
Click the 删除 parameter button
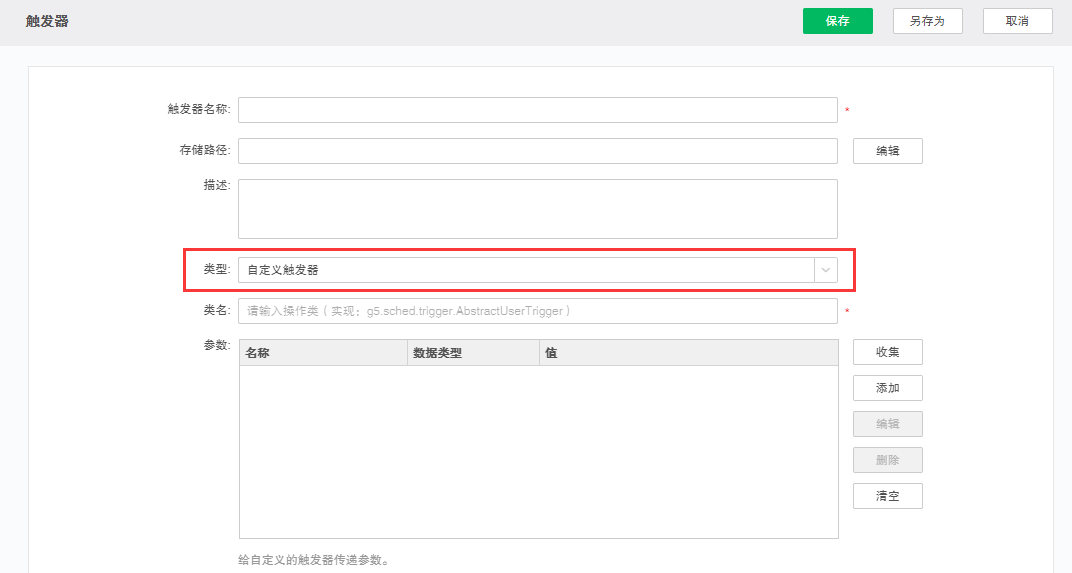[887, 460]
